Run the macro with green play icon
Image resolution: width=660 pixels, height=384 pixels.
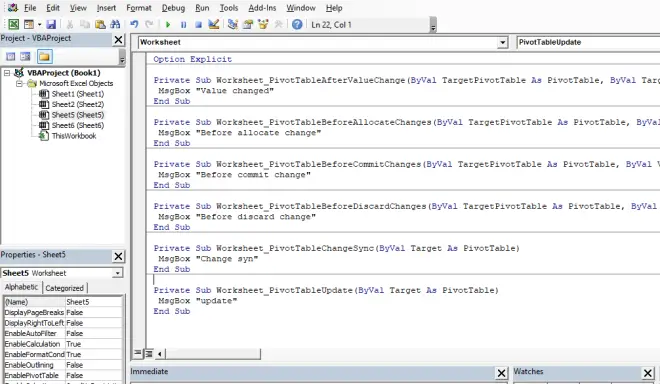click(168, 24)
